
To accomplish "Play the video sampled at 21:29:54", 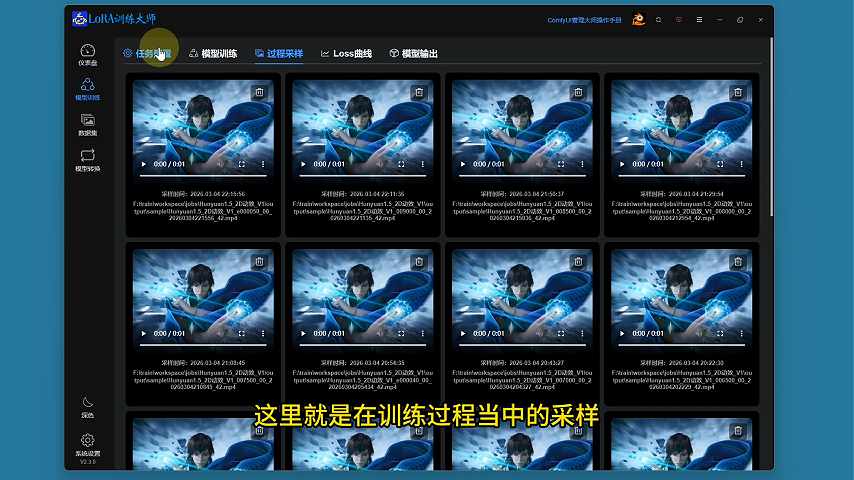I will point(622,164).
